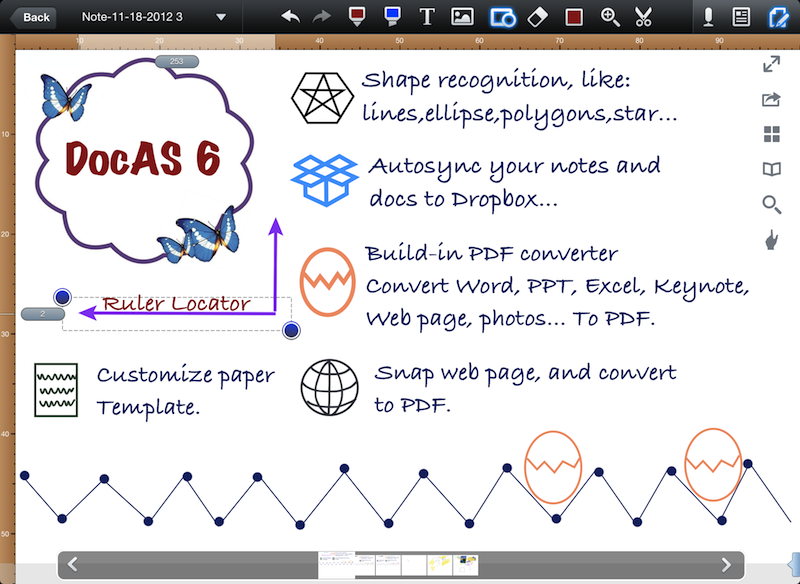This screenshot has width=800, height=584.
Task: Search within the document
Action: 771,205
